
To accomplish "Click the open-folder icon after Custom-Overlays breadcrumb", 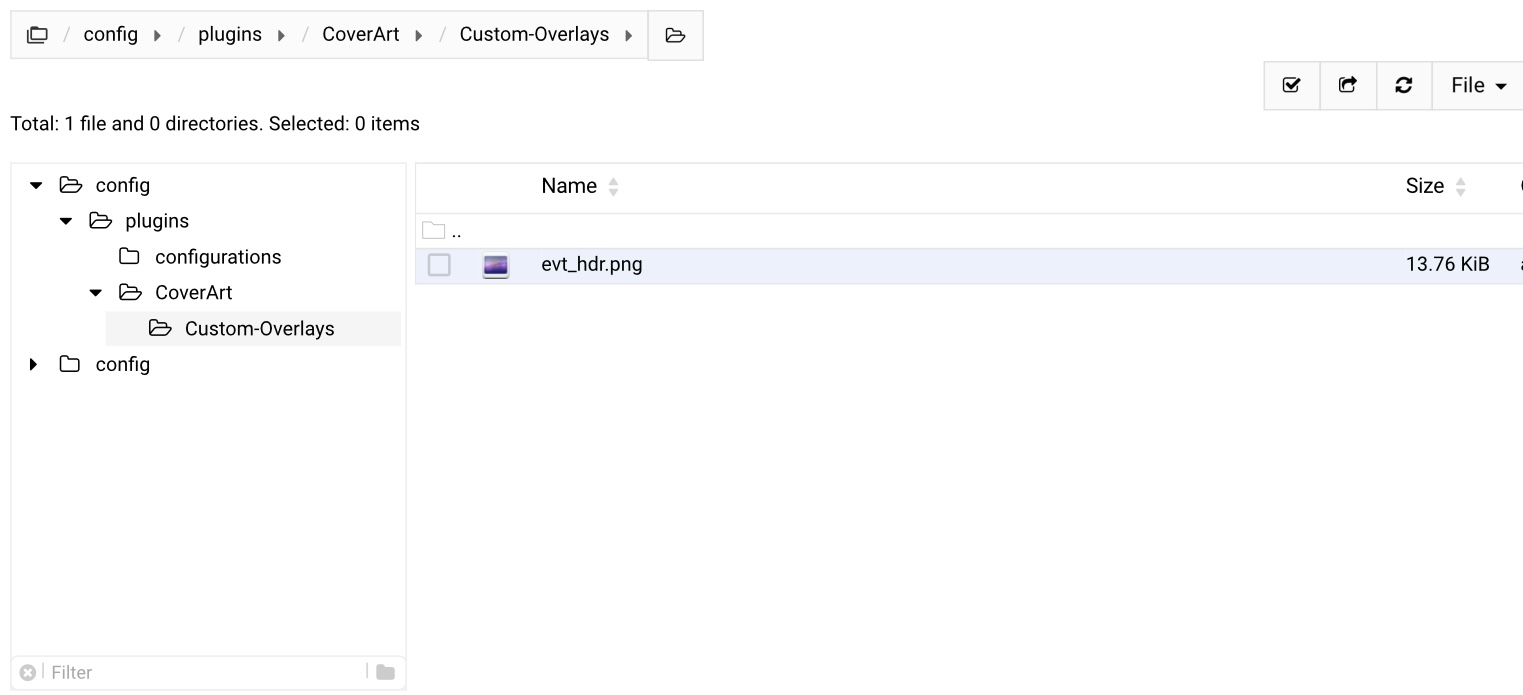I will (675, 36).
